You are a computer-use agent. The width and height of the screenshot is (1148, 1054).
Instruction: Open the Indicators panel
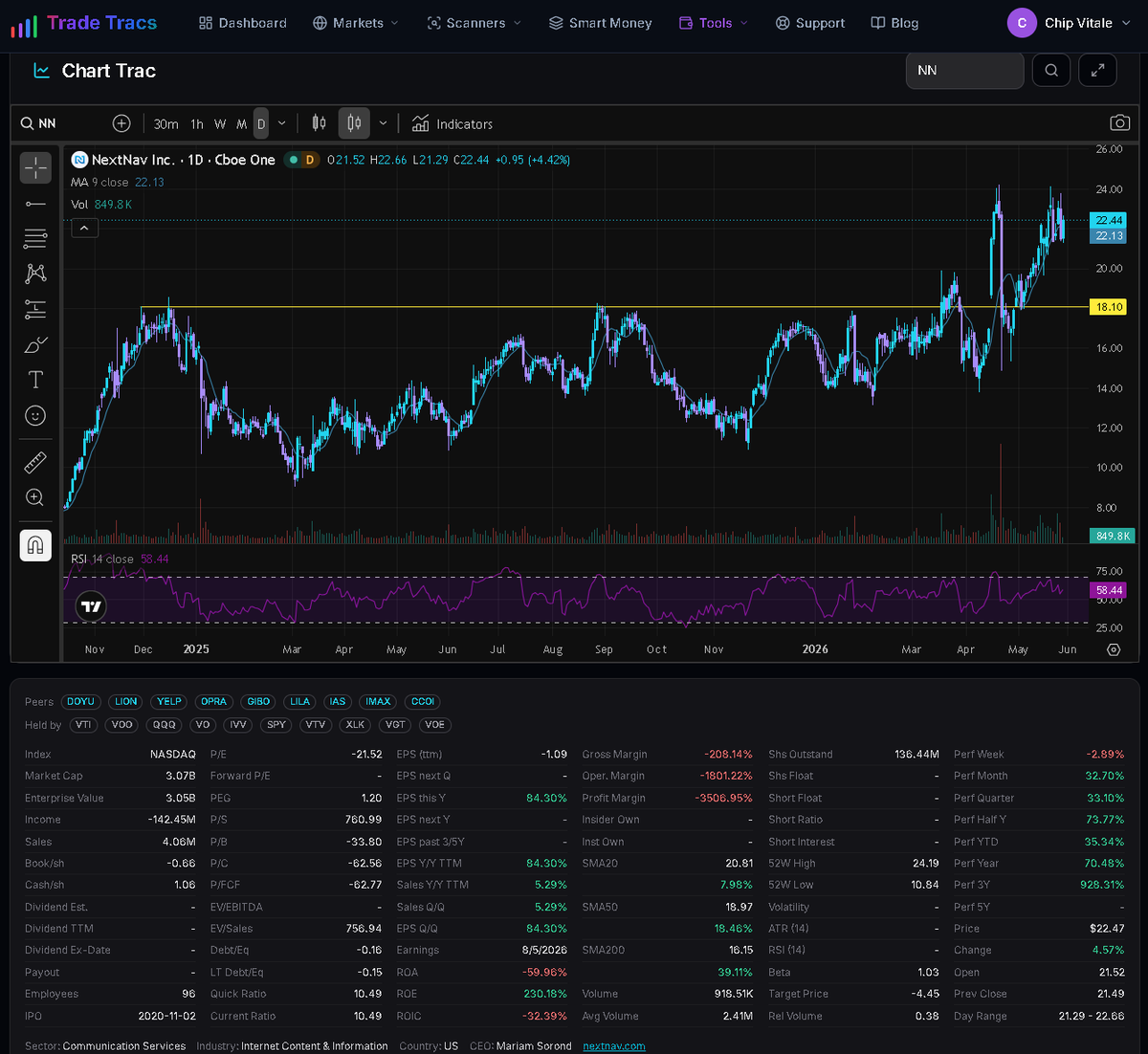(x=453, y=123)
